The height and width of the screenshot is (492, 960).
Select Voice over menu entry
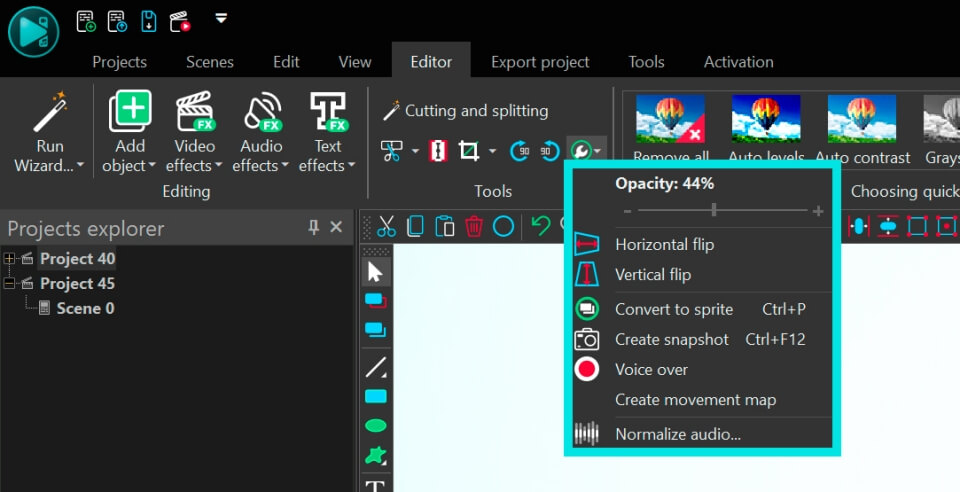coord(702,370)
